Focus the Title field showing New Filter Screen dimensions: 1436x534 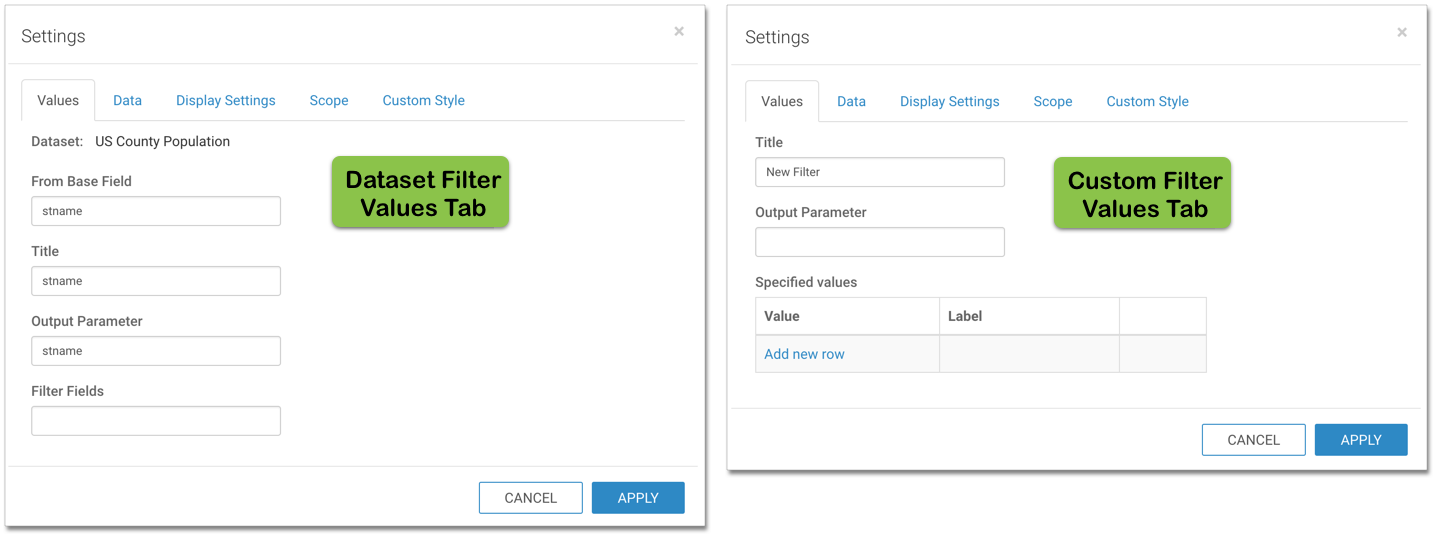879,172
